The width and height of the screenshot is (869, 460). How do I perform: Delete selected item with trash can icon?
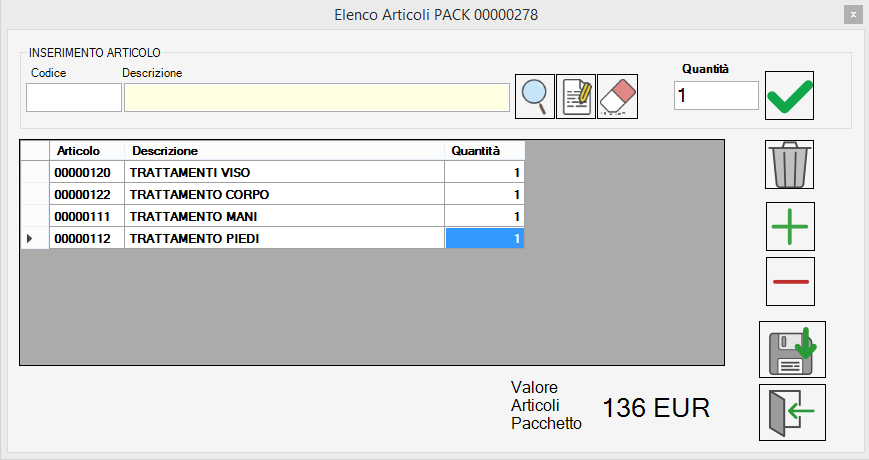[789, 164]
